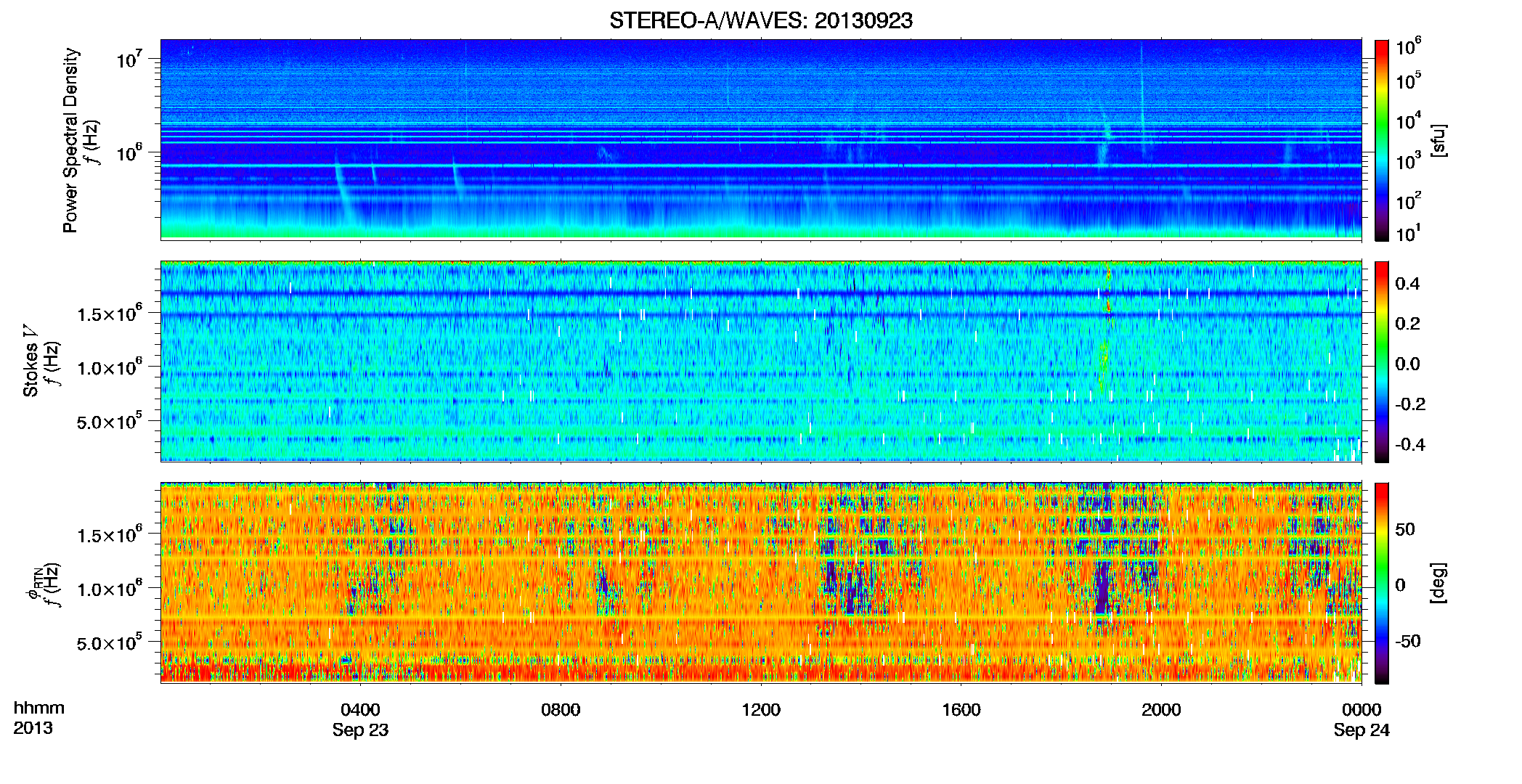Viewport: 1522px width, 784px height.
Task: Click the "Sep 23" date label
Action: pos(360,730)
